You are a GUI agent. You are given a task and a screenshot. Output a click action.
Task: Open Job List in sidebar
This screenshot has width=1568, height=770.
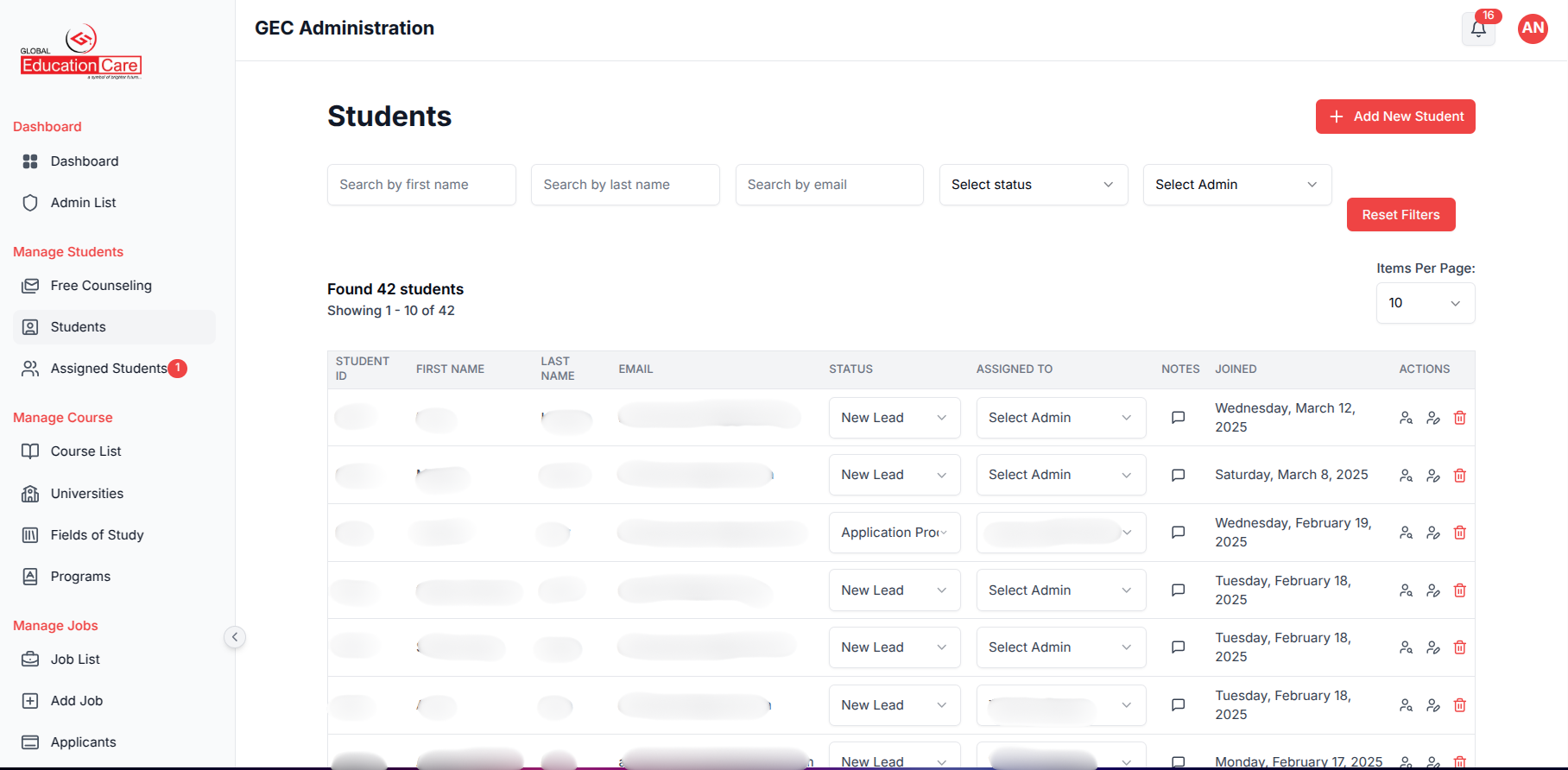(x=114, y=660)
